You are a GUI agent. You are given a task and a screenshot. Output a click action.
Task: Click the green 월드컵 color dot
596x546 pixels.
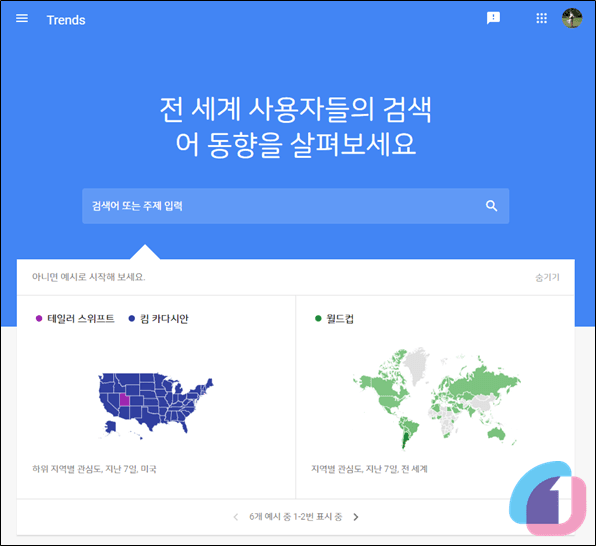(x=318, y=318)
